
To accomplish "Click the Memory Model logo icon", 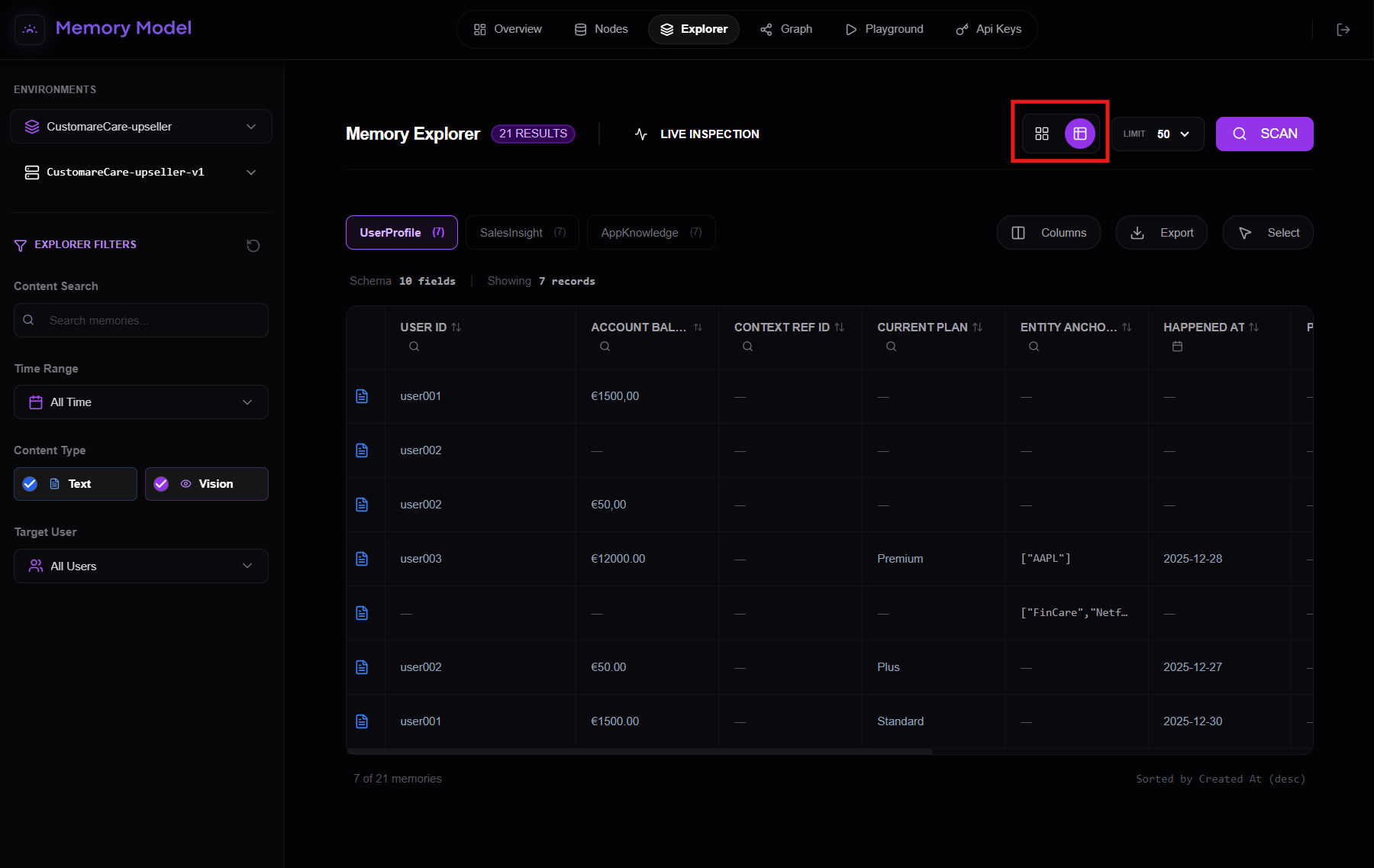I will [30, 29].
